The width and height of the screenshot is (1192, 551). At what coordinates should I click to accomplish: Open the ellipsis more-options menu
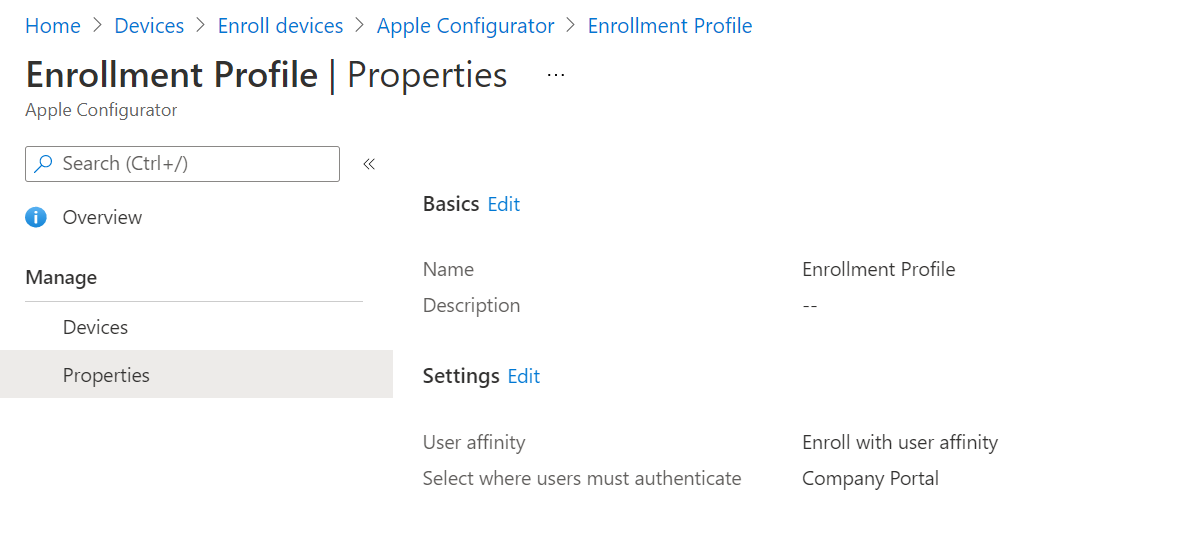pyautogui.click(x=556, y=75)
